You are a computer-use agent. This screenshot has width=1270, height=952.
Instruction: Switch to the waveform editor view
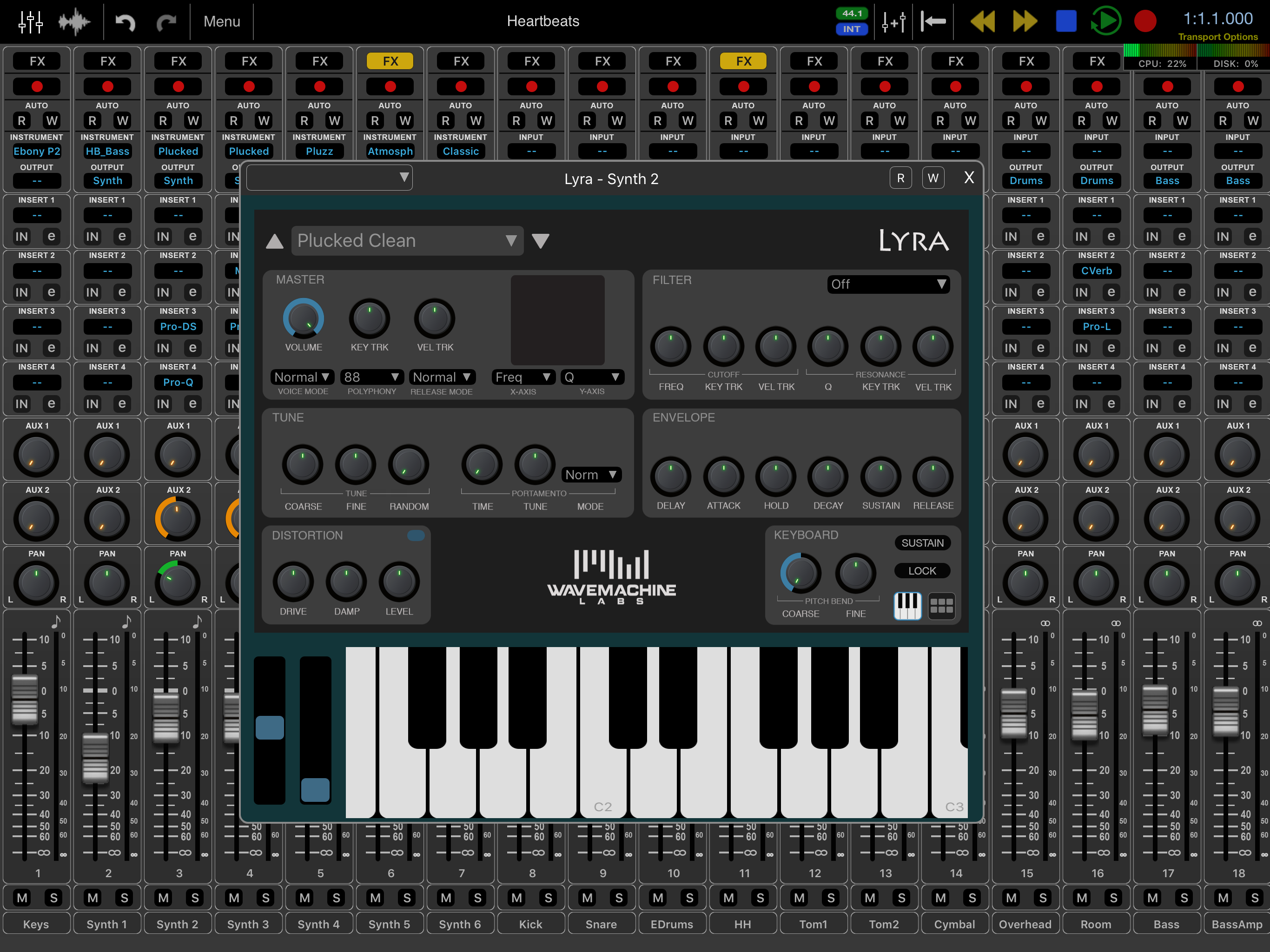(74, 22)
